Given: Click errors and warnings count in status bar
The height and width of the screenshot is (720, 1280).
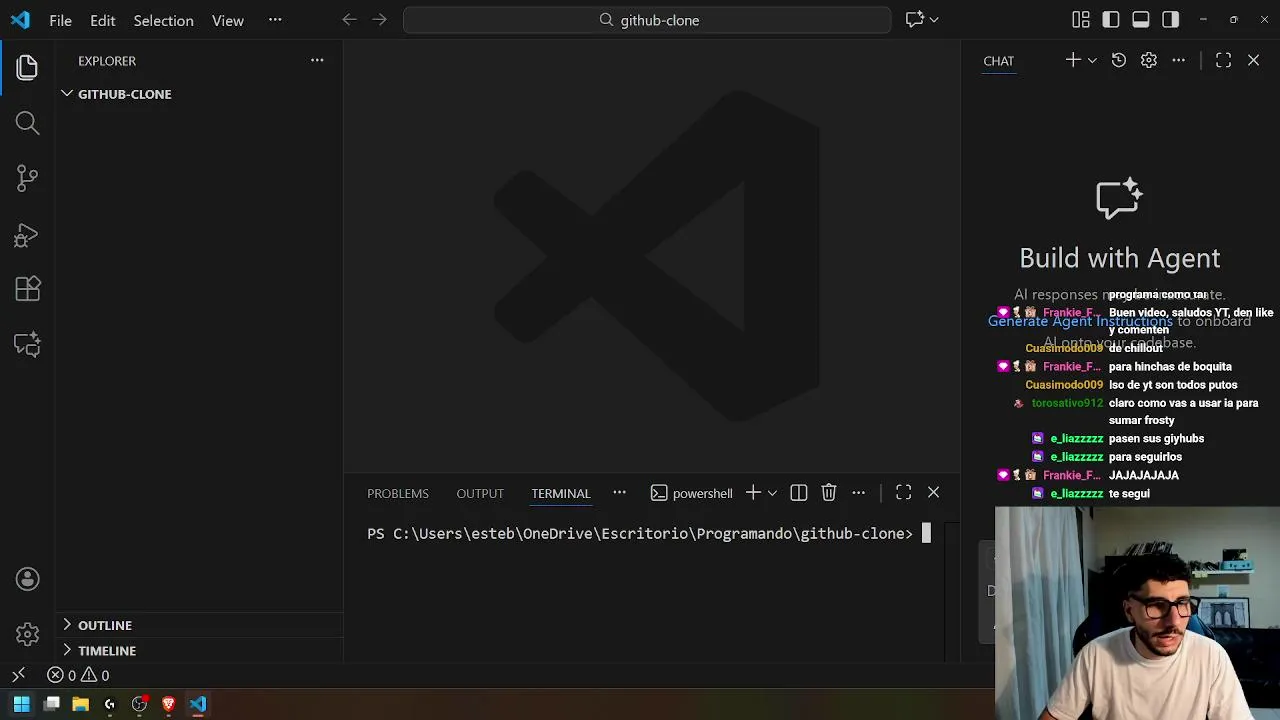Looking at the screenshot, I should [78, 675].
